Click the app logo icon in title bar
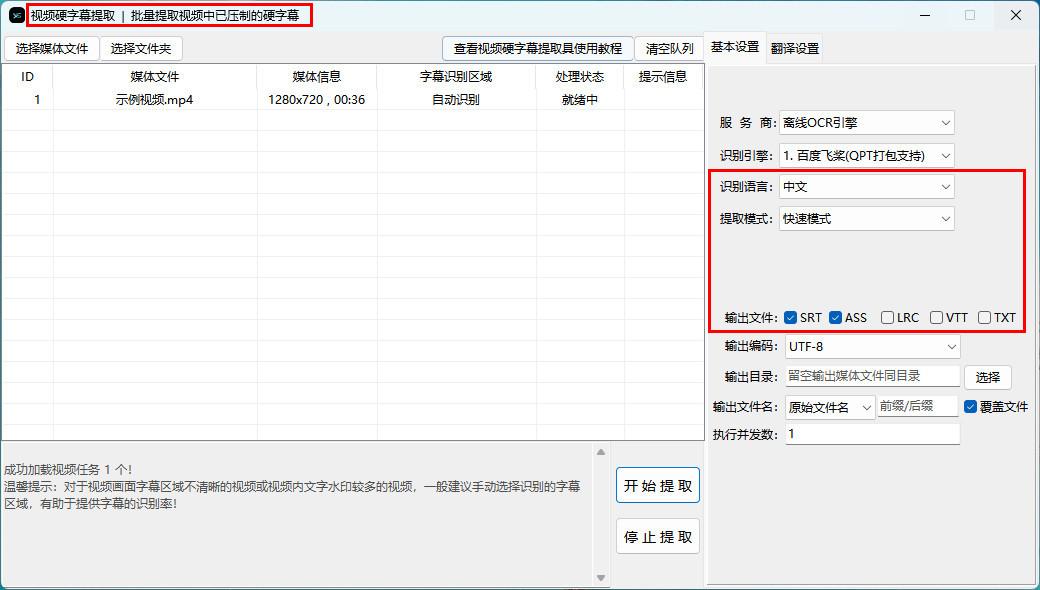The height and width of the screenshot is (590, 1040). point(16,15)
